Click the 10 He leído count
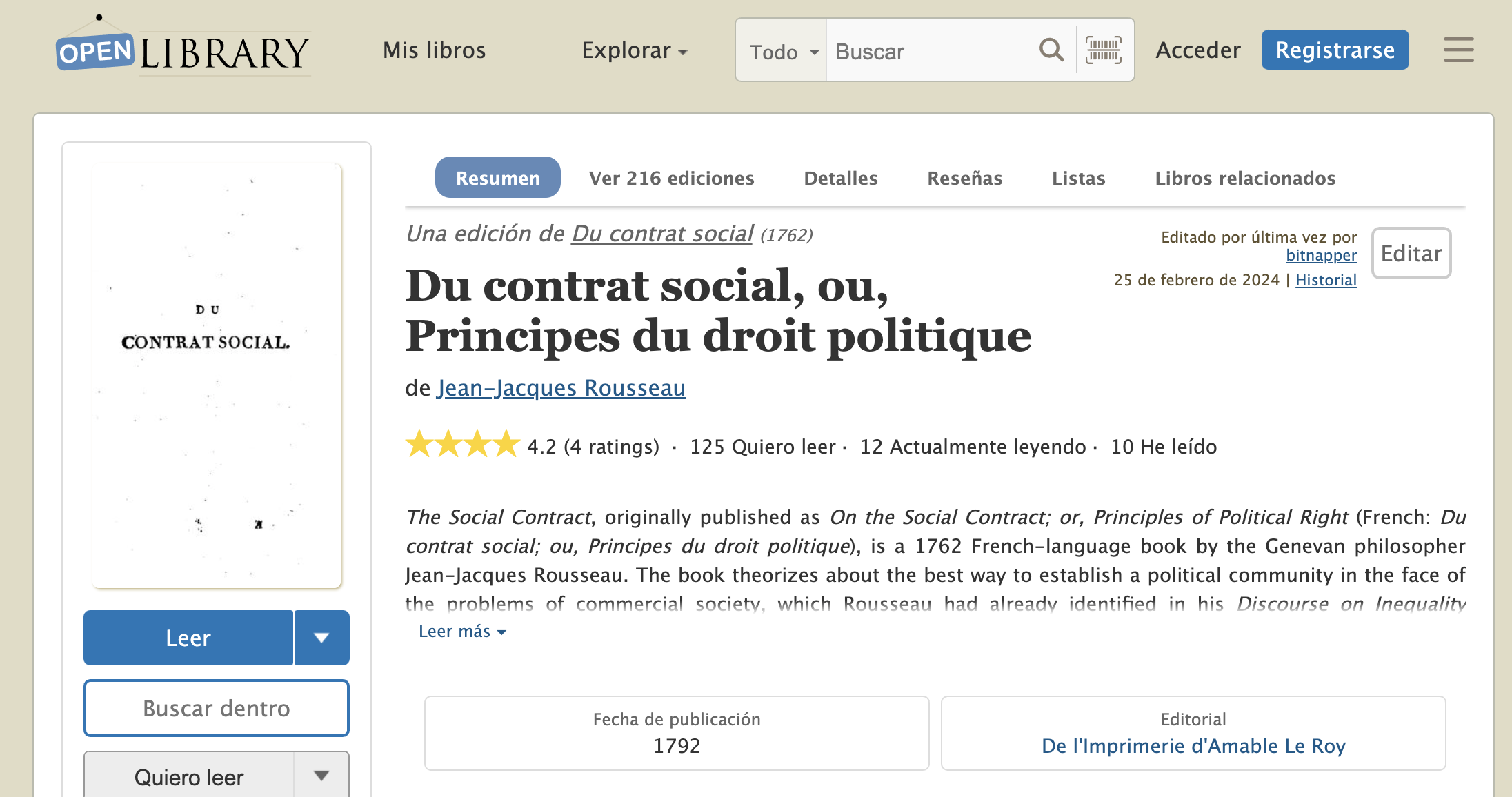1512x797 pixels. 1164,447
